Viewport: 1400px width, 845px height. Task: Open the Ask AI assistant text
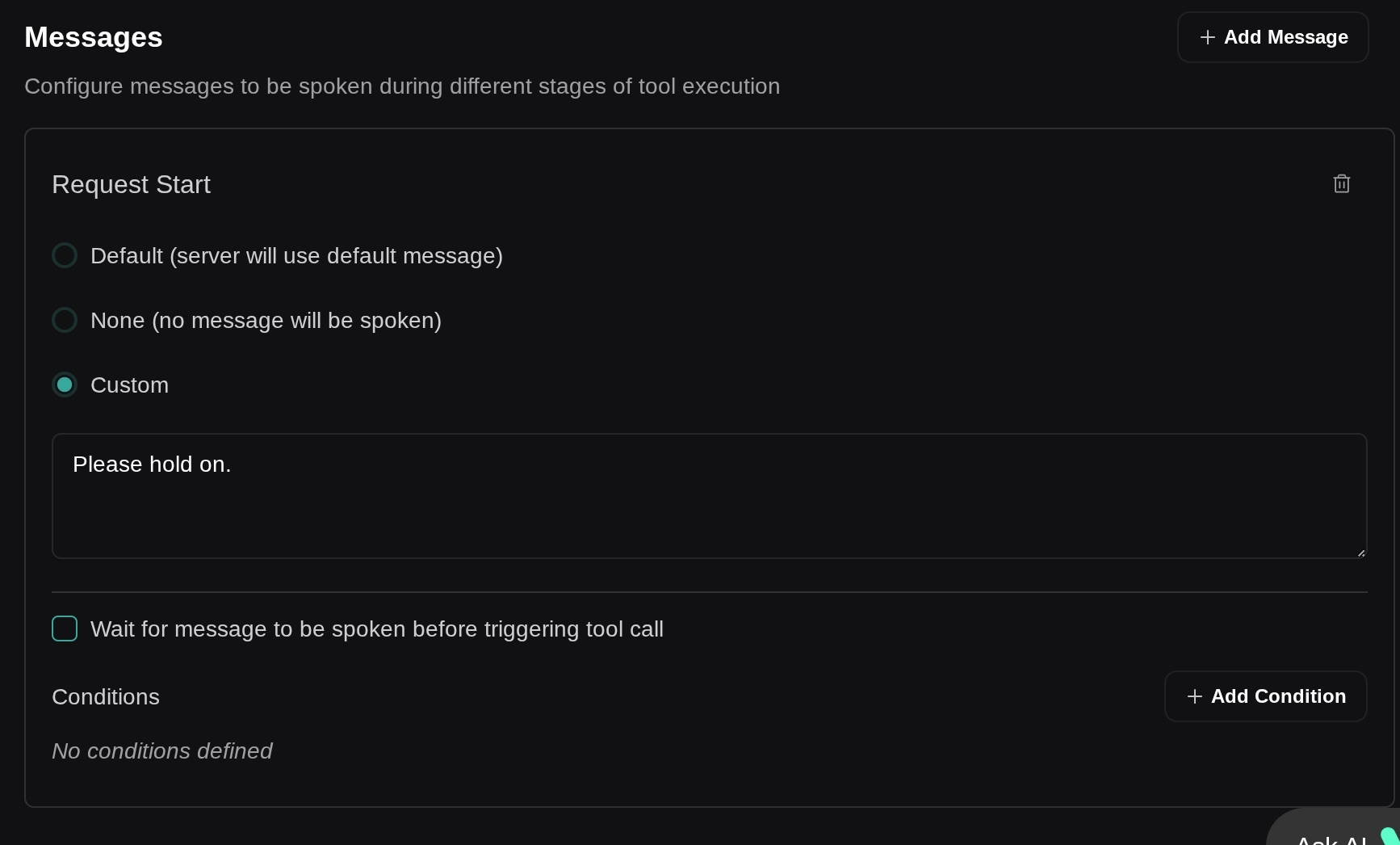[1329, 839]
